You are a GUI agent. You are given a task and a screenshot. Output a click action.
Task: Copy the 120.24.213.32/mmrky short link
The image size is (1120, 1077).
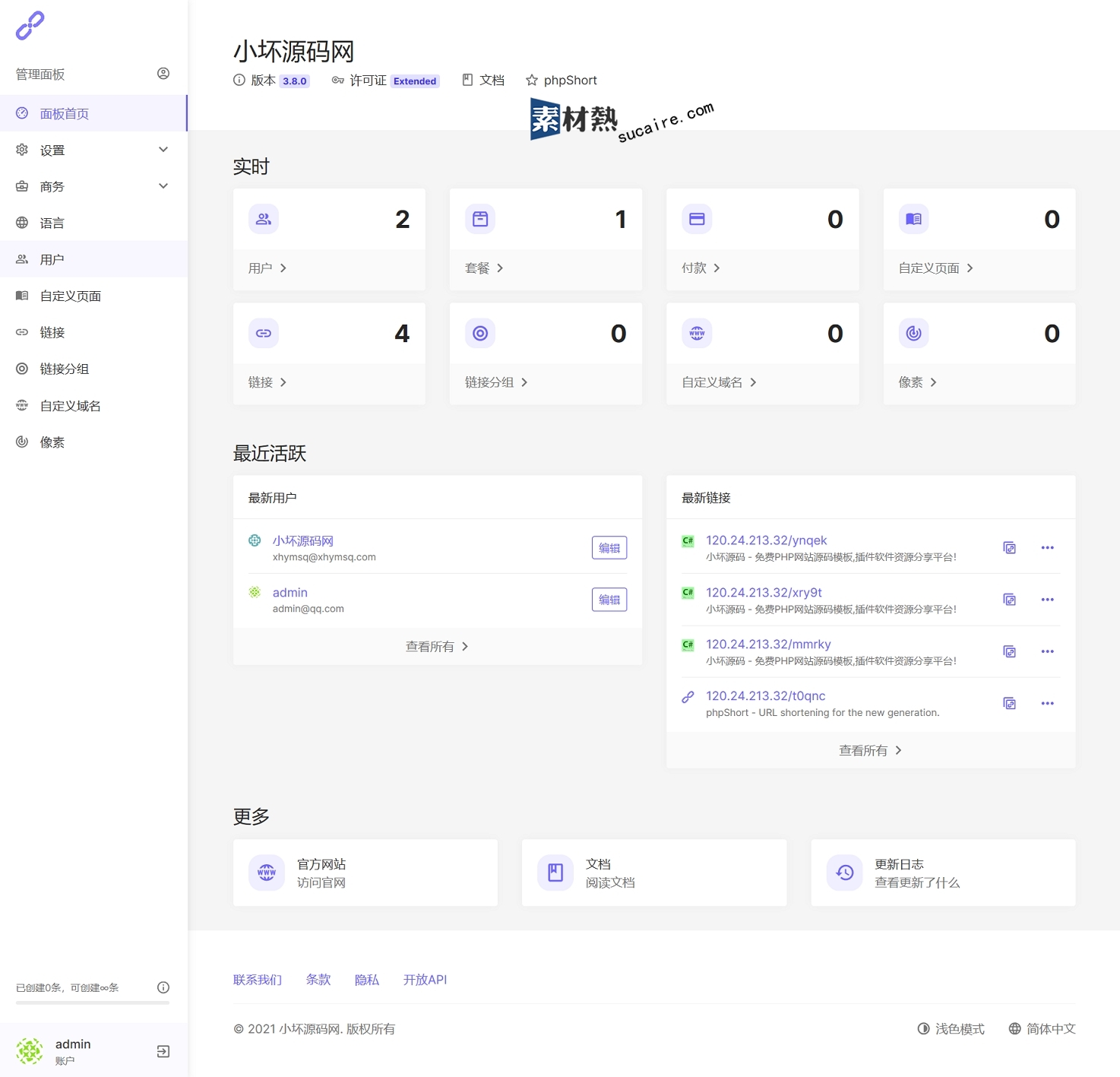tap(1010, 651)
